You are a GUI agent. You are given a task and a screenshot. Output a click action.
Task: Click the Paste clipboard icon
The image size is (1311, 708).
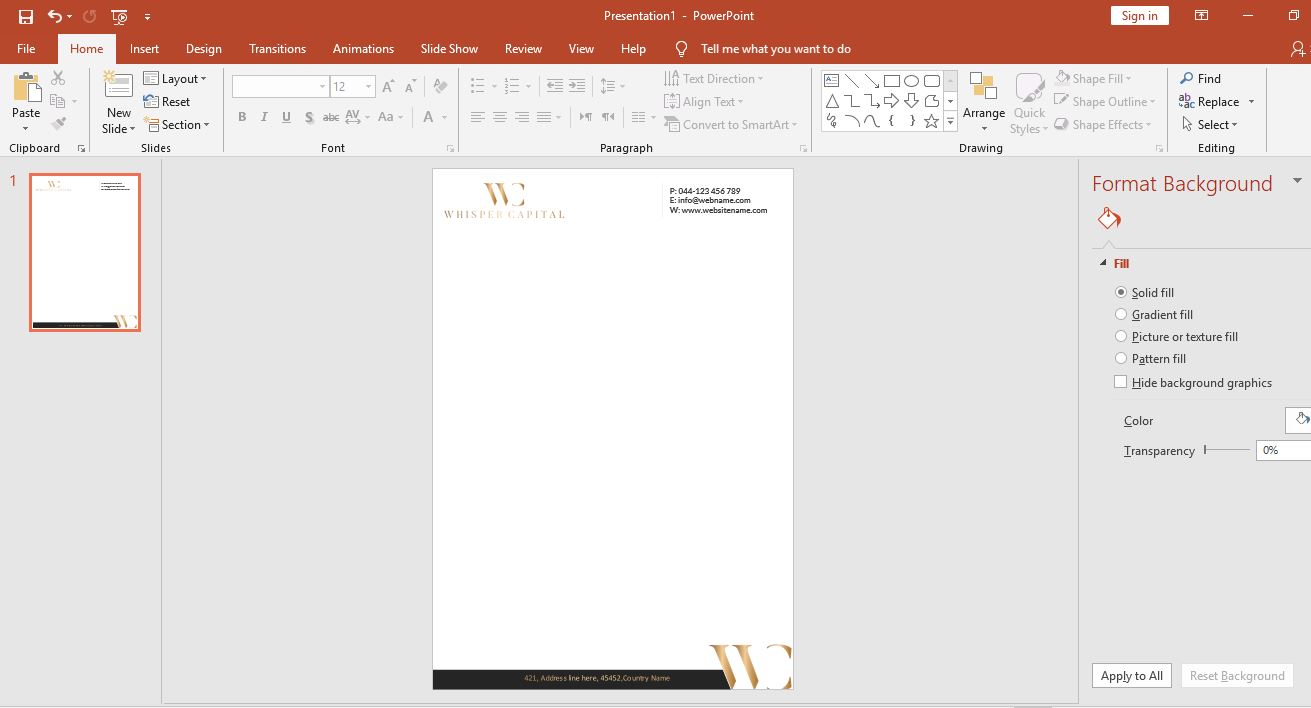click(26, 87)
